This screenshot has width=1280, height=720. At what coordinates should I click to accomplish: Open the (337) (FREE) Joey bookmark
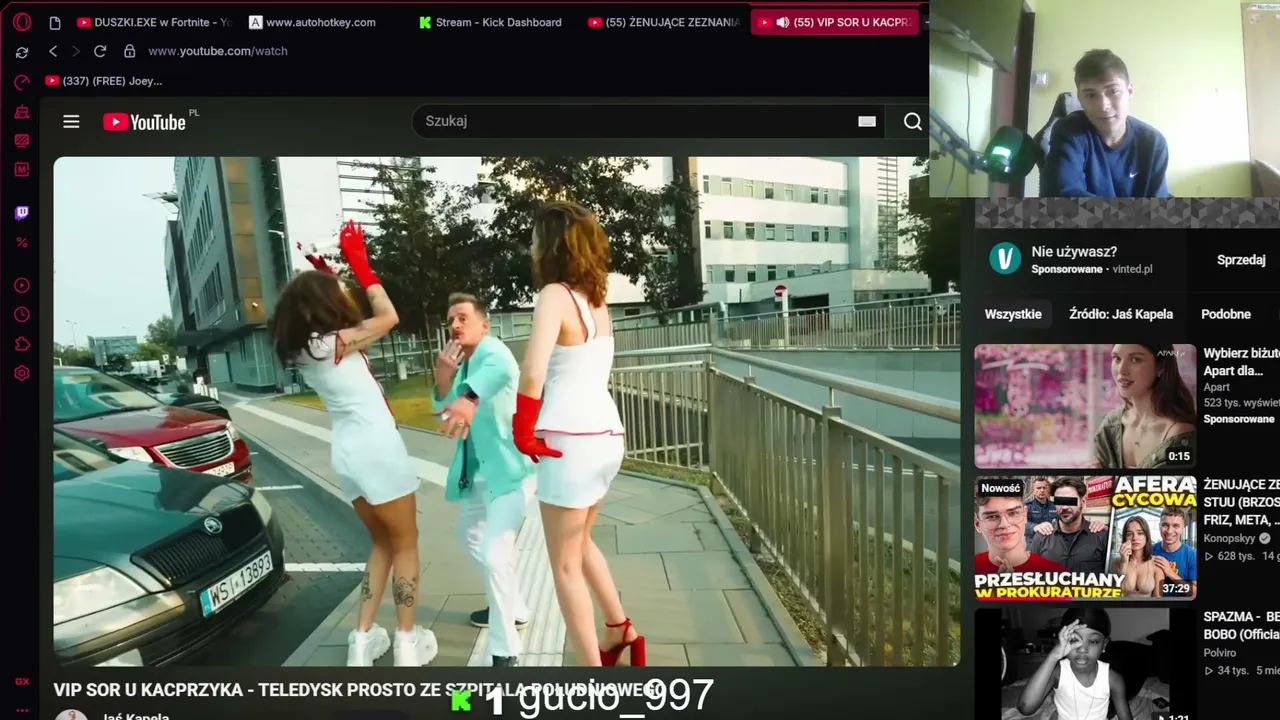click(104, 81)
